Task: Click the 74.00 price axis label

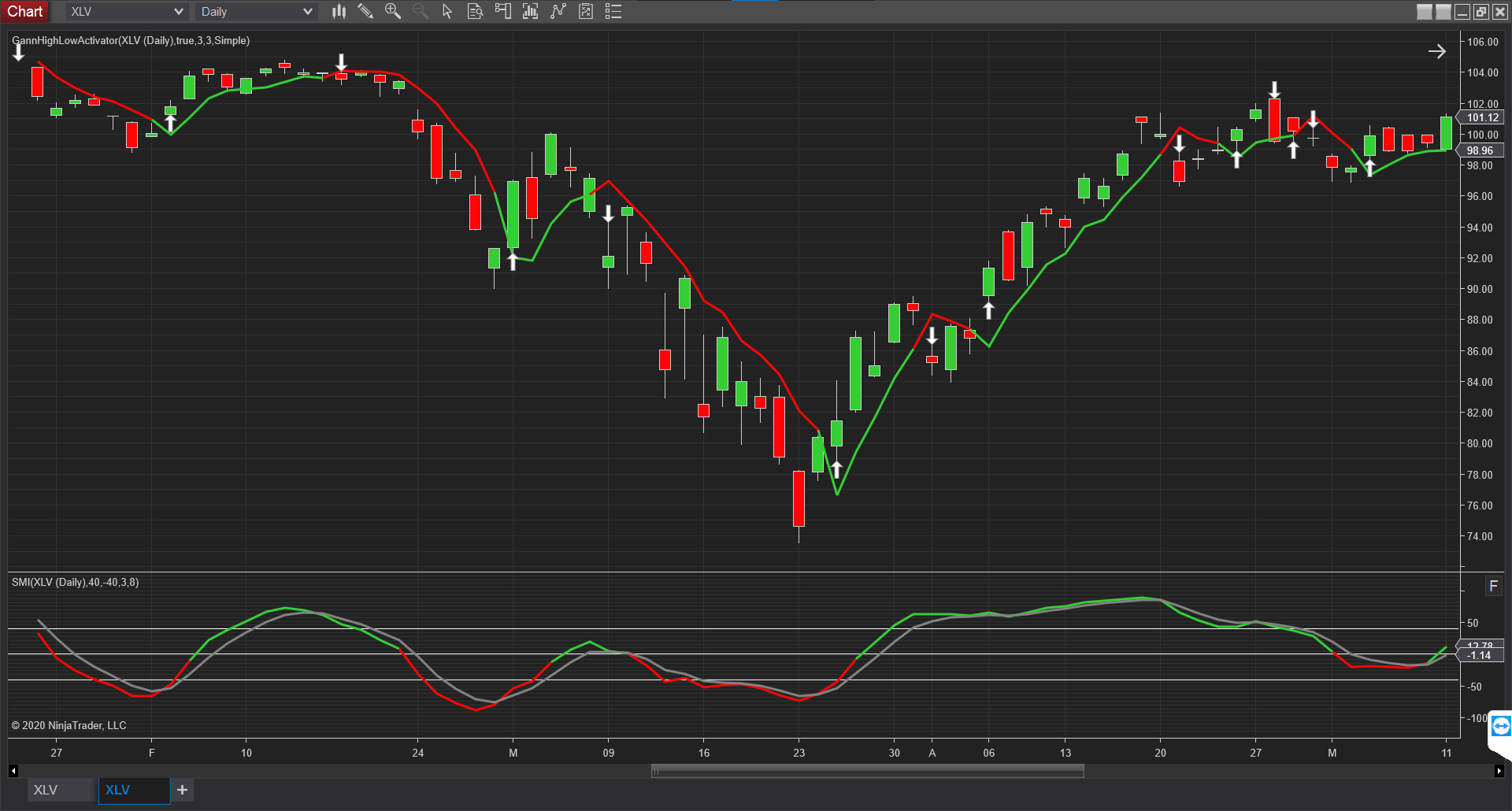Action: tap(1480, 536)
